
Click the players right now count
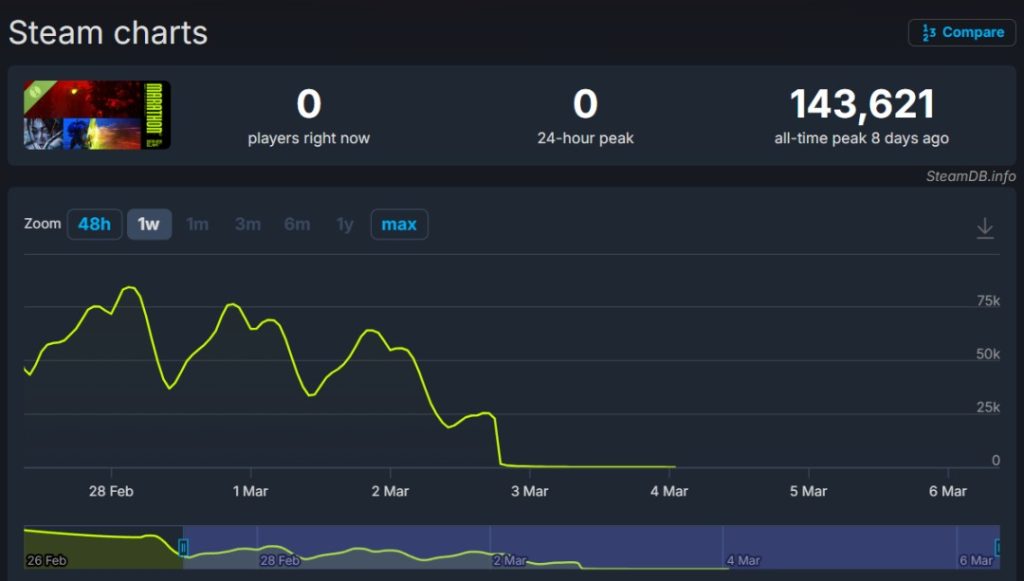click(x=308, y=105)
